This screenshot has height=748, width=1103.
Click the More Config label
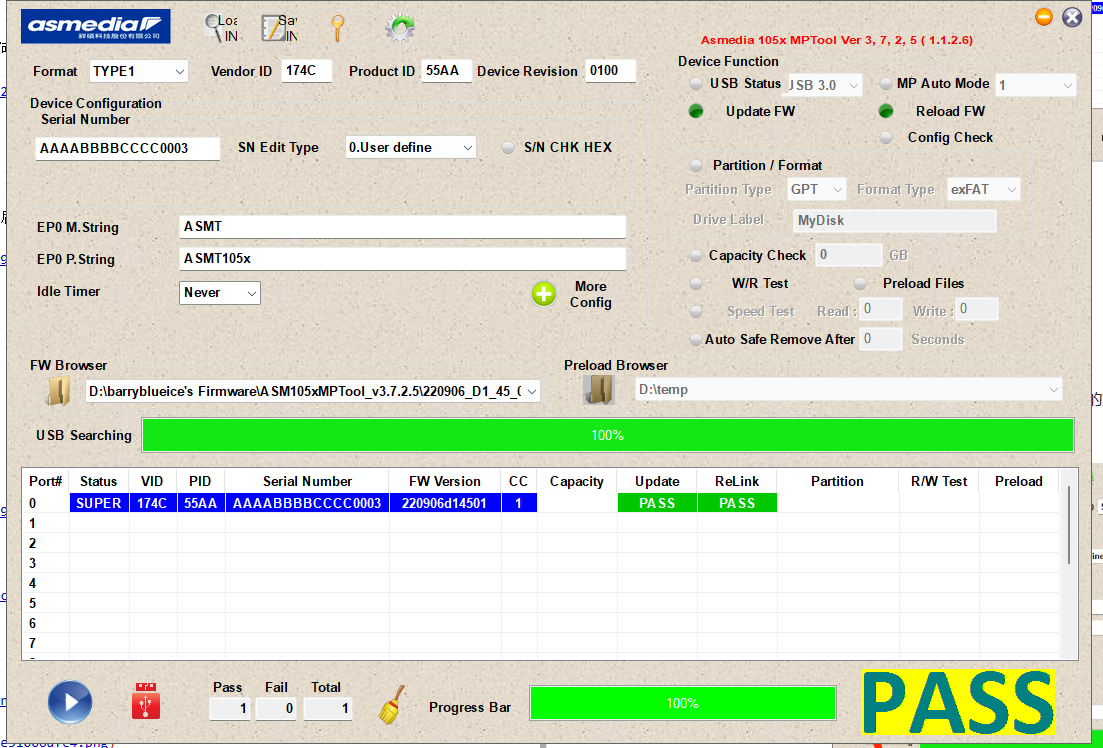(x=590, y=294)
